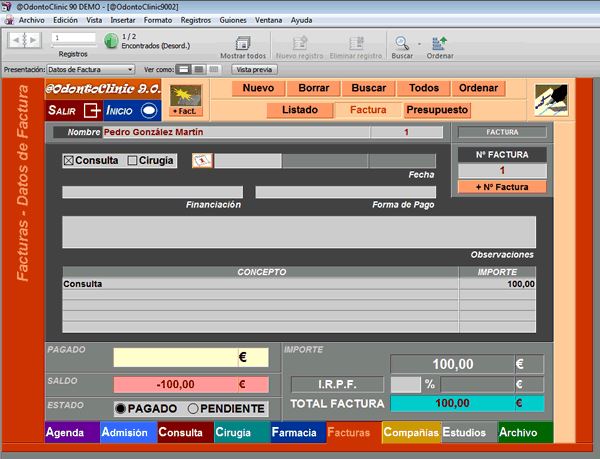
Task: Click the Todos button
Action: pos(424,88)
